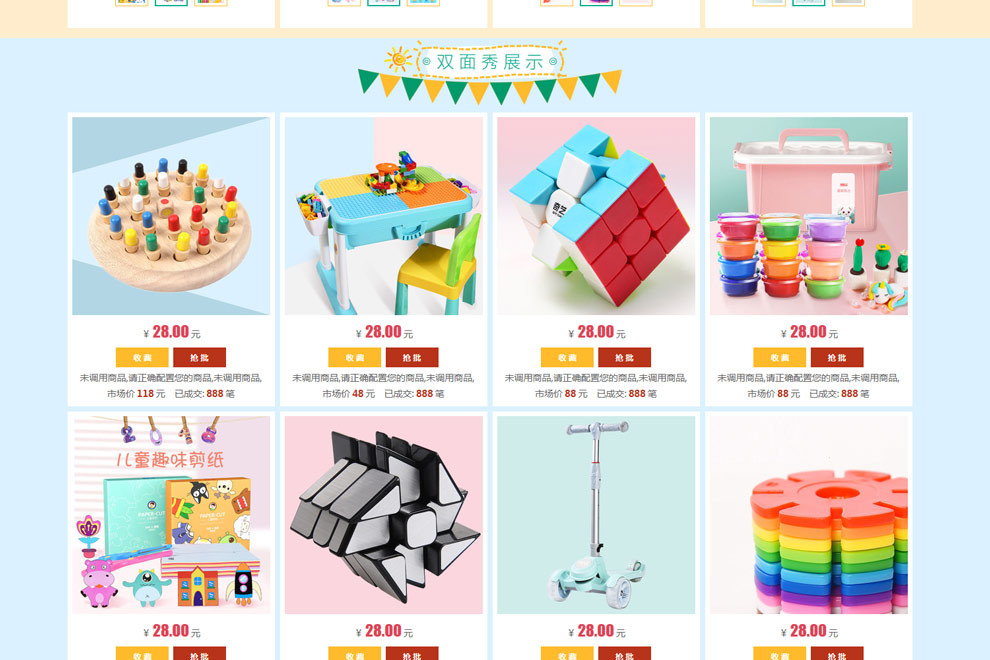
Task: Click 收藏 button under the block table
Action: 354,357
